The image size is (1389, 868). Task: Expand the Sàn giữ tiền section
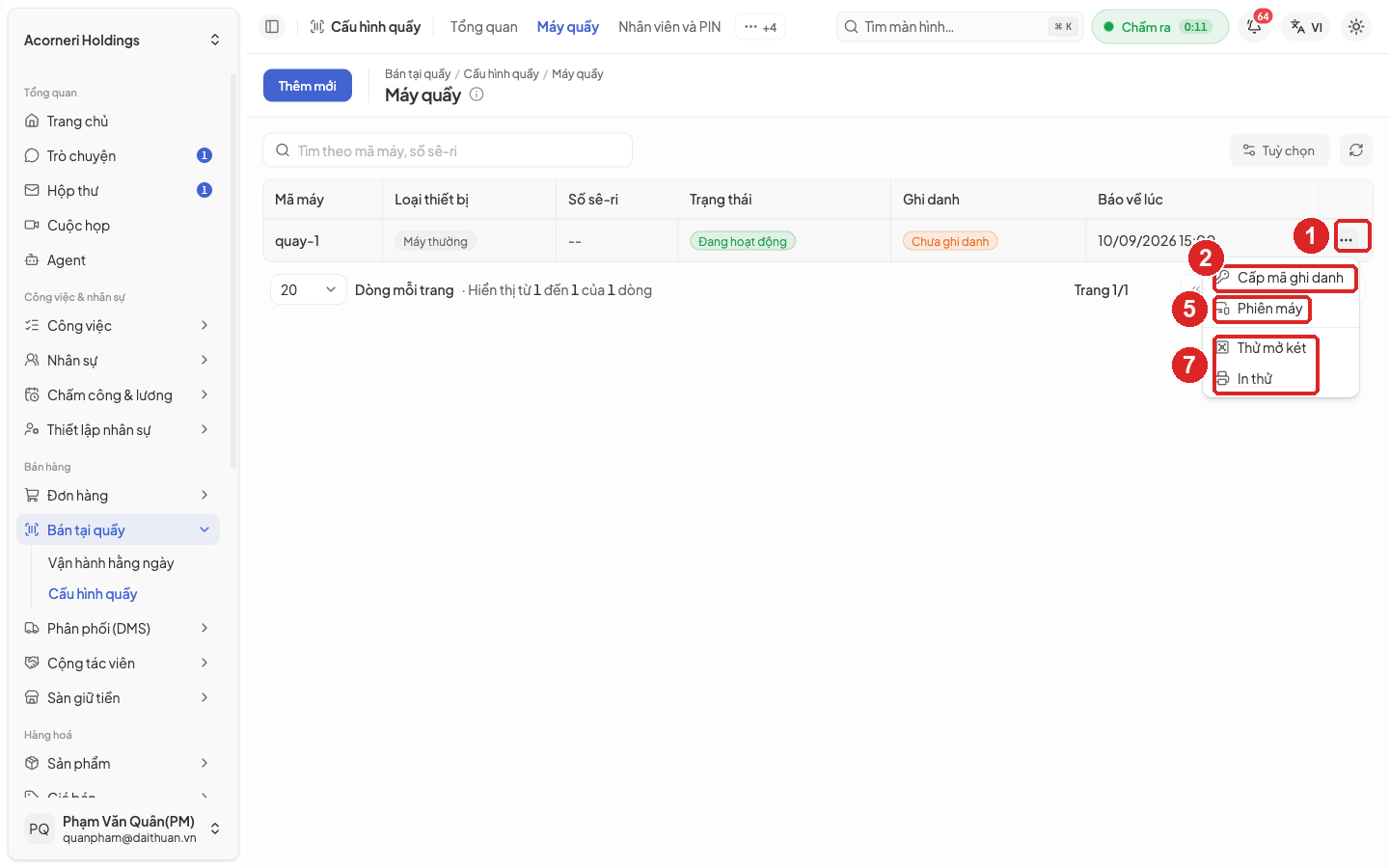coord(119,698)
